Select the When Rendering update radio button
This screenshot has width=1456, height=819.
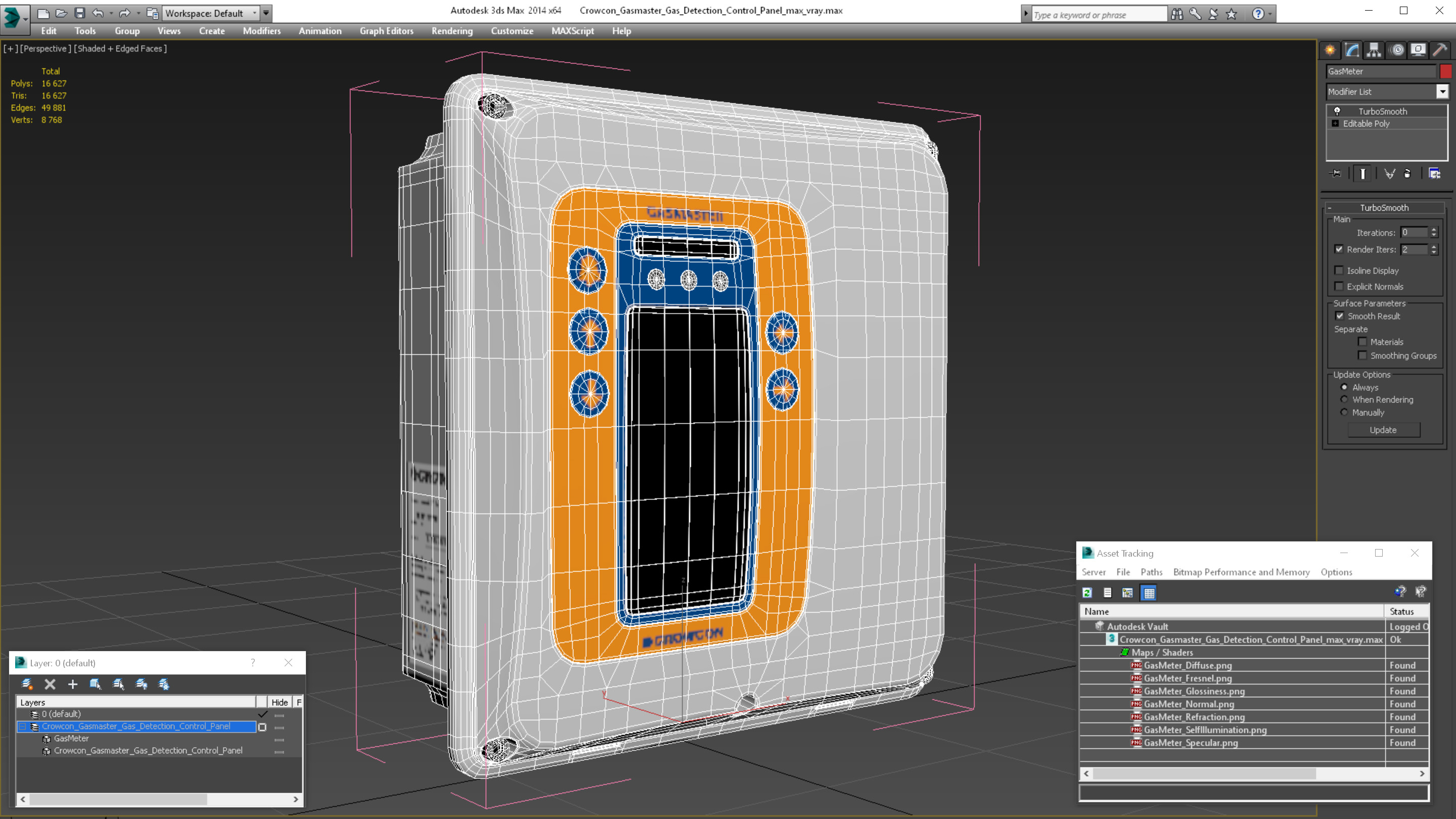[1344, 399]
